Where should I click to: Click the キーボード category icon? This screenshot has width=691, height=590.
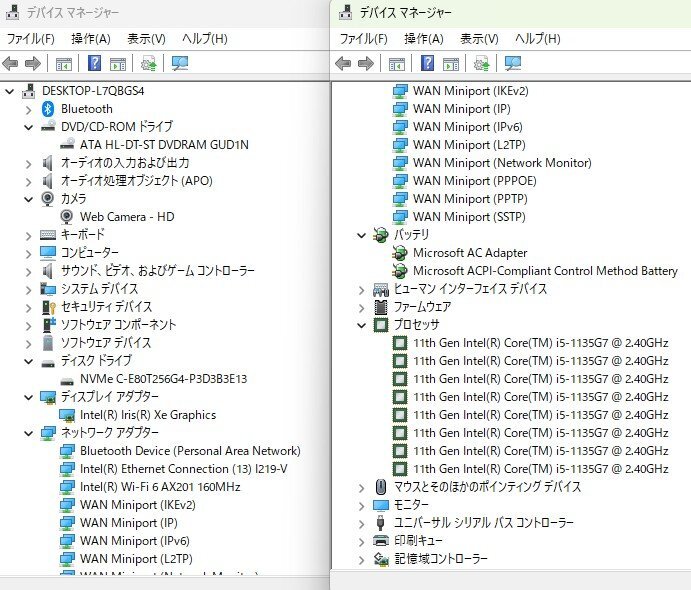click(48, 235)
